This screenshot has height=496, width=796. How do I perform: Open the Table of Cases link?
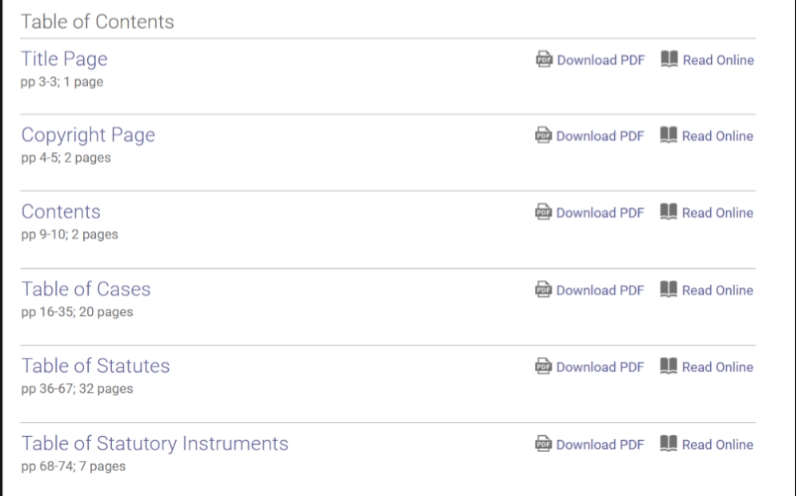[x=86, y=289]
